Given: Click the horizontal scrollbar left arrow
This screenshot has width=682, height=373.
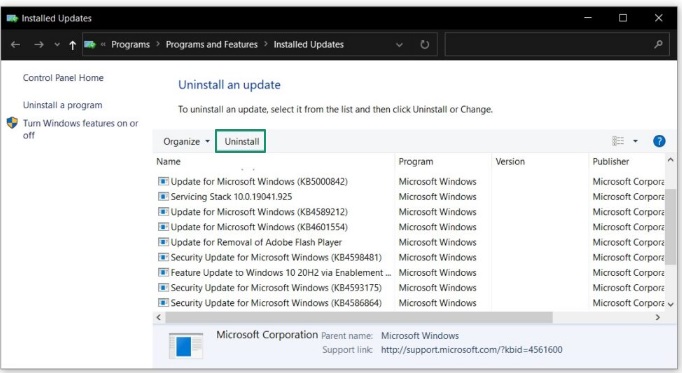Looking at the screenshot, I should (159, 317).
